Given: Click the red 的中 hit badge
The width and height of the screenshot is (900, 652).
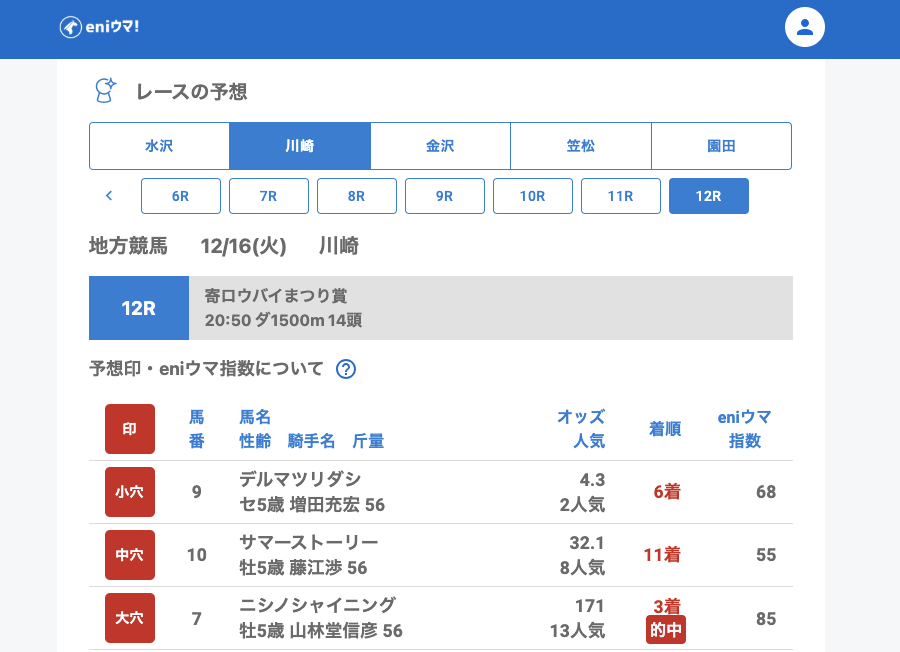Looking at the screenshot, I should click(666, 630).
